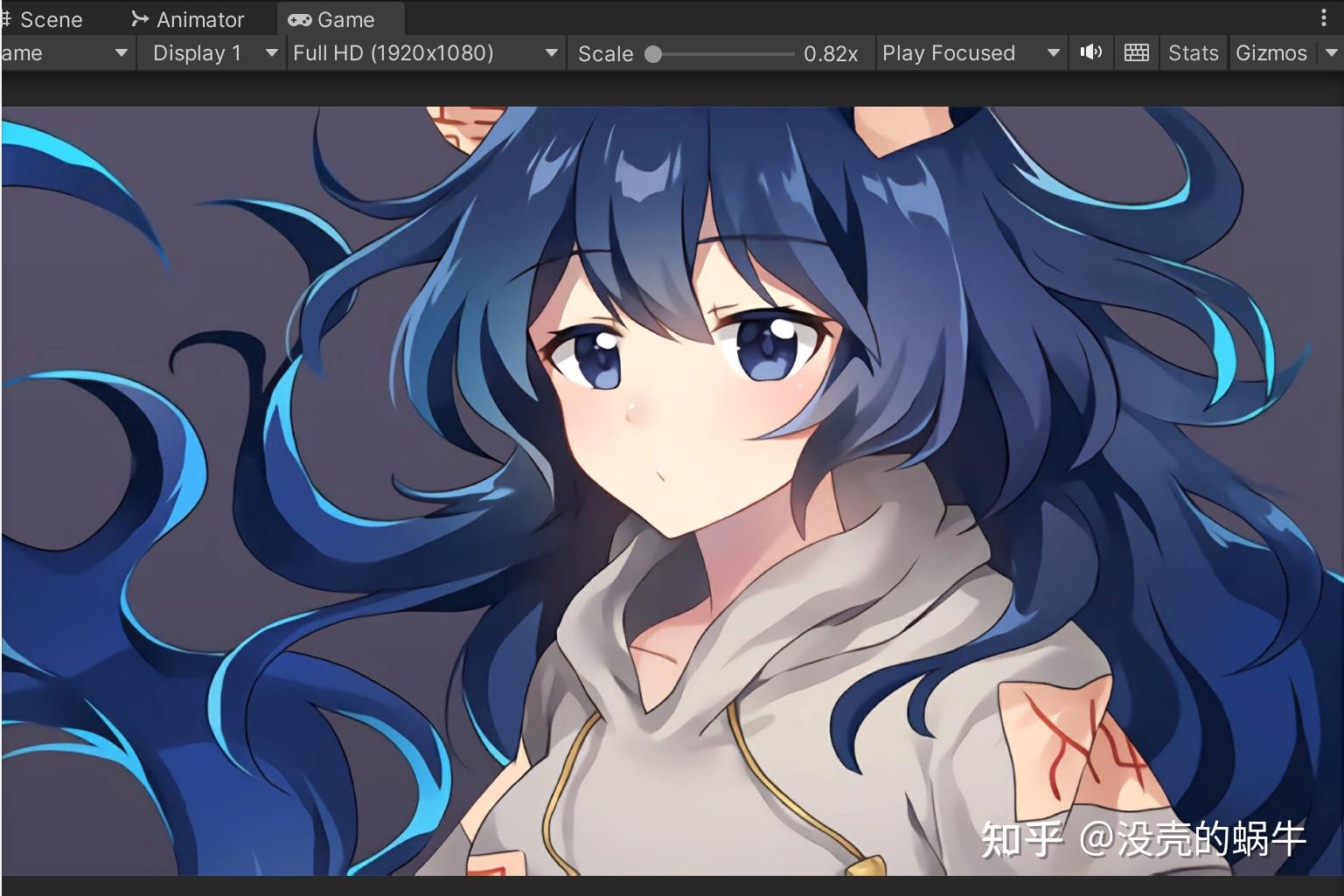The height and width of the screenshot is (896, 1344).
Task: Open the Animator tab
Action: coord(188,19)
